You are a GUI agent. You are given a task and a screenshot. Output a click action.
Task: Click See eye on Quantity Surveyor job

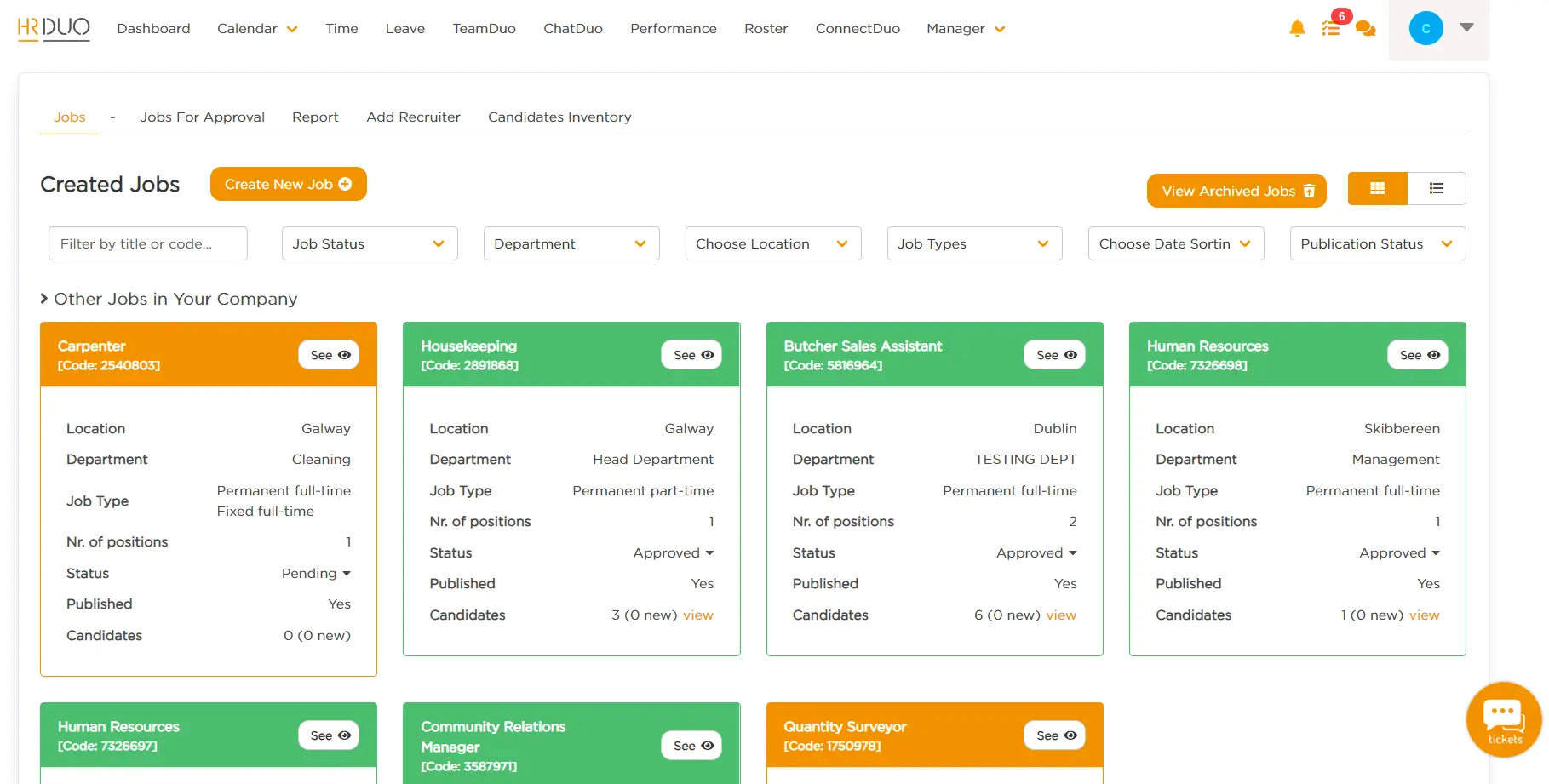point(1055,735)
